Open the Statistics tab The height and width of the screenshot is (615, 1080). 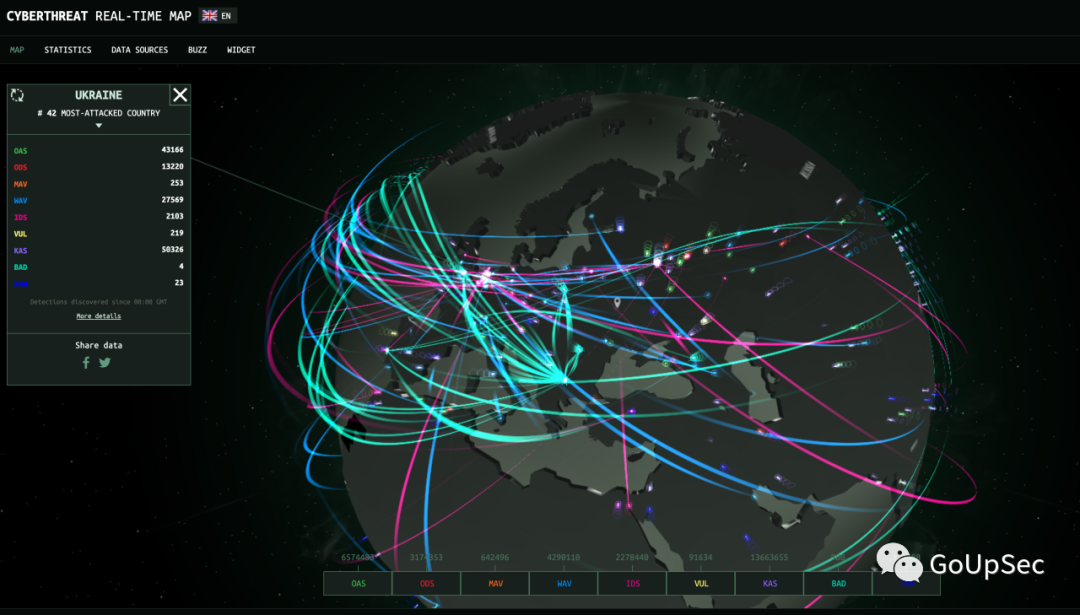(x=67, y=50)
